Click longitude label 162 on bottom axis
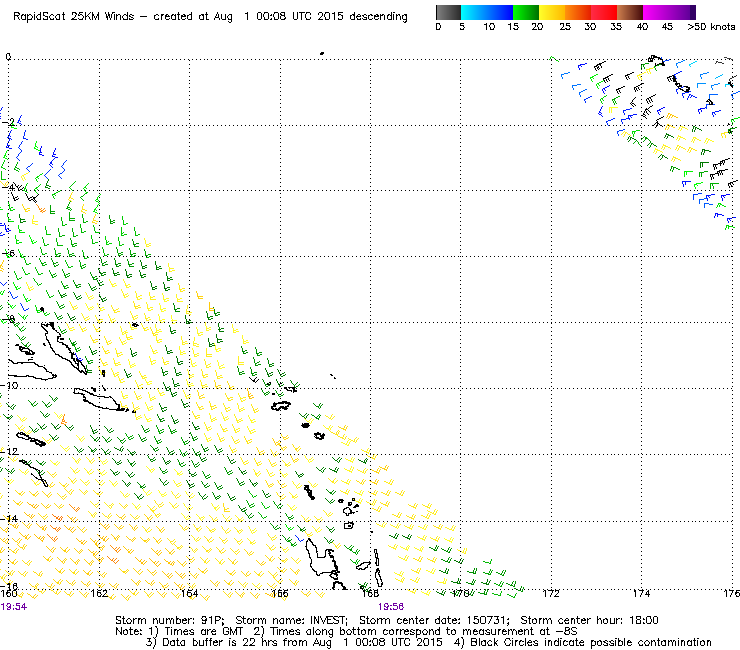The image size is (740, 650). click(x=99, y=594)
